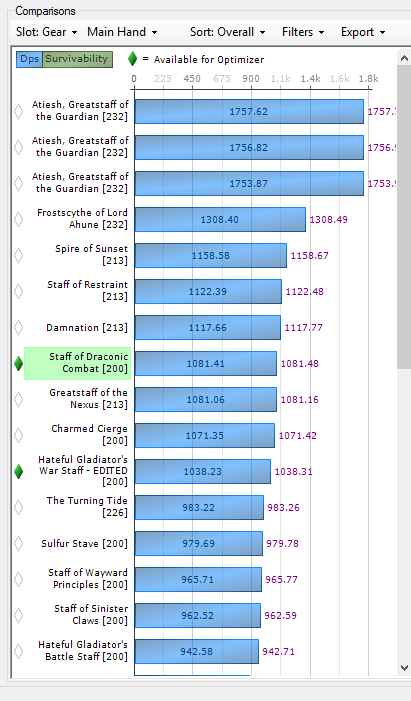Toggle optimizer diamond for first Atiesh 1757.62
The height and width of the screenshot is (701, 411).
point(18,111)
